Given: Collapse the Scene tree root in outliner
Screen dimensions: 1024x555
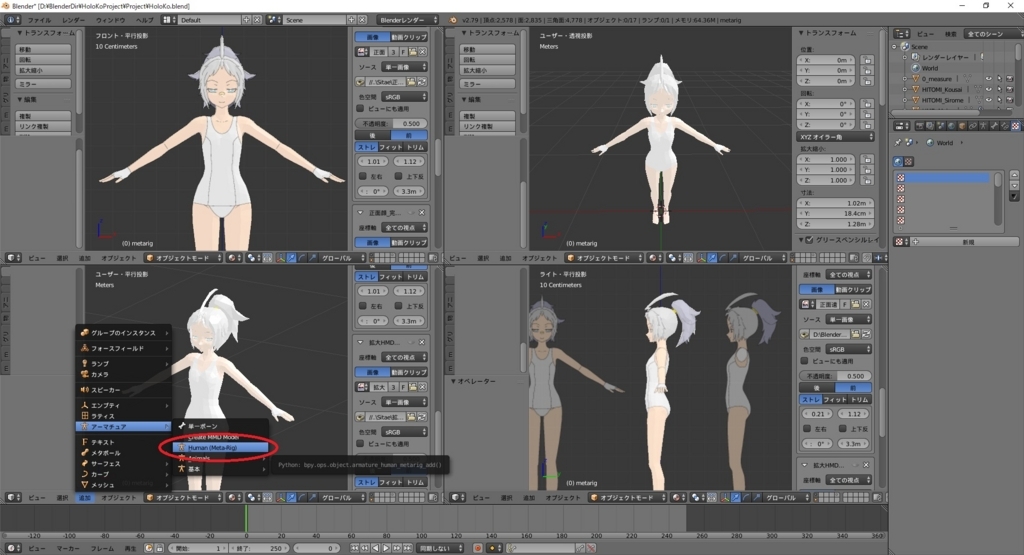Looking at the screenshot, I should (x=896, y=46).
